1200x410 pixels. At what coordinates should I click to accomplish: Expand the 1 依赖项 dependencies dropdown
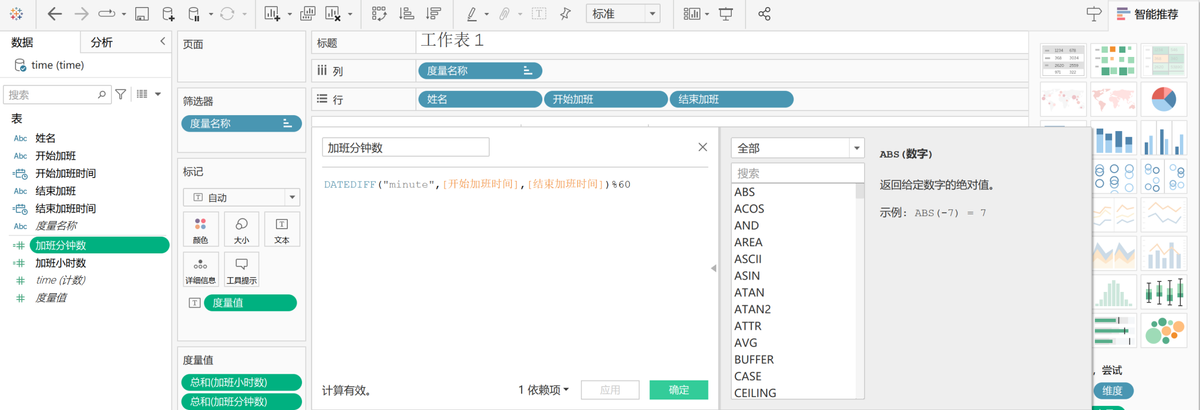click(543, 390)
